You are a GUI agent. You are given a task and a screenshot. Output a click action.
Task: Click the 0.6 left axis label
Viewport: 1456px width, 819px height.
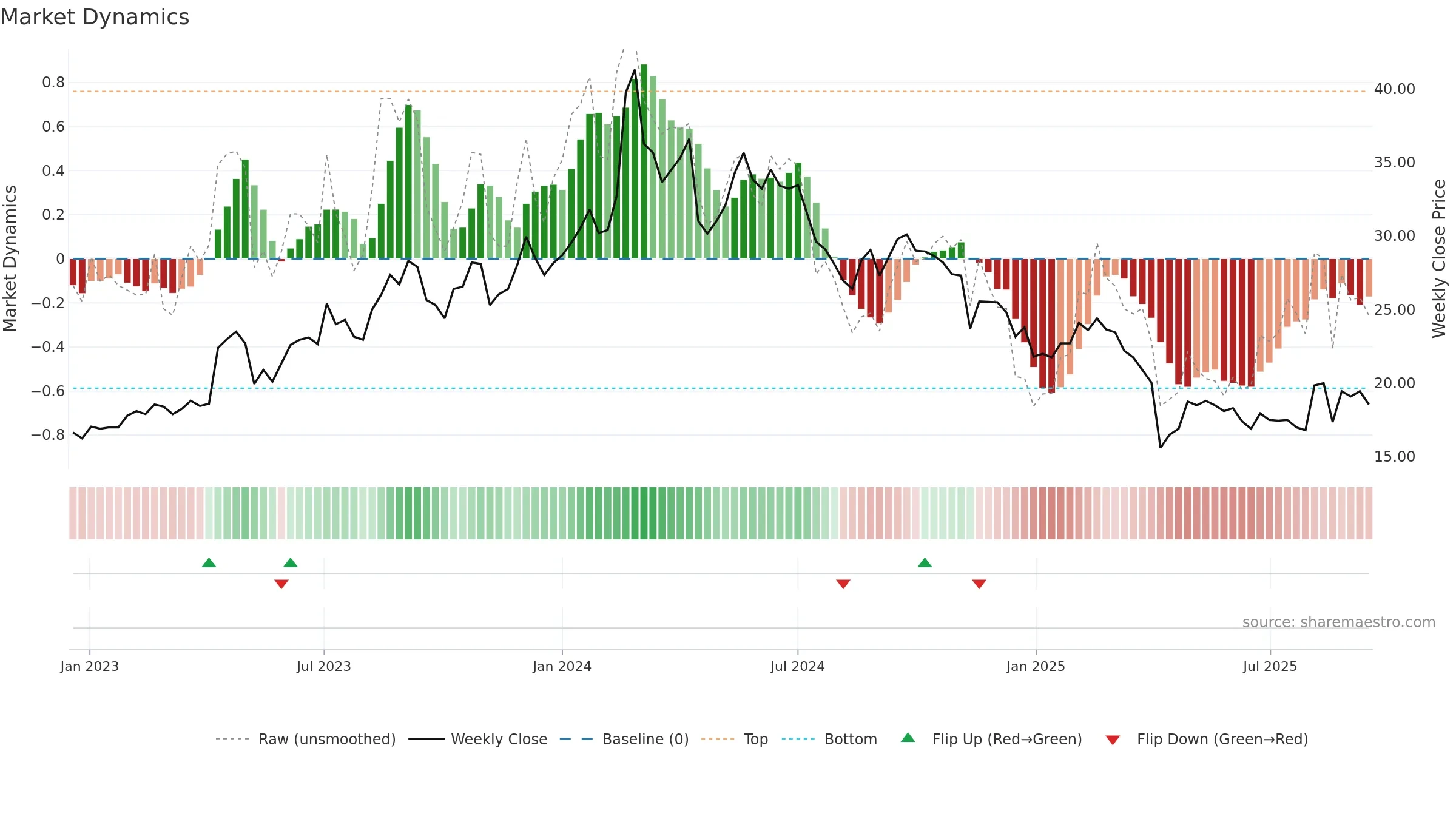[x=53, y=127]
